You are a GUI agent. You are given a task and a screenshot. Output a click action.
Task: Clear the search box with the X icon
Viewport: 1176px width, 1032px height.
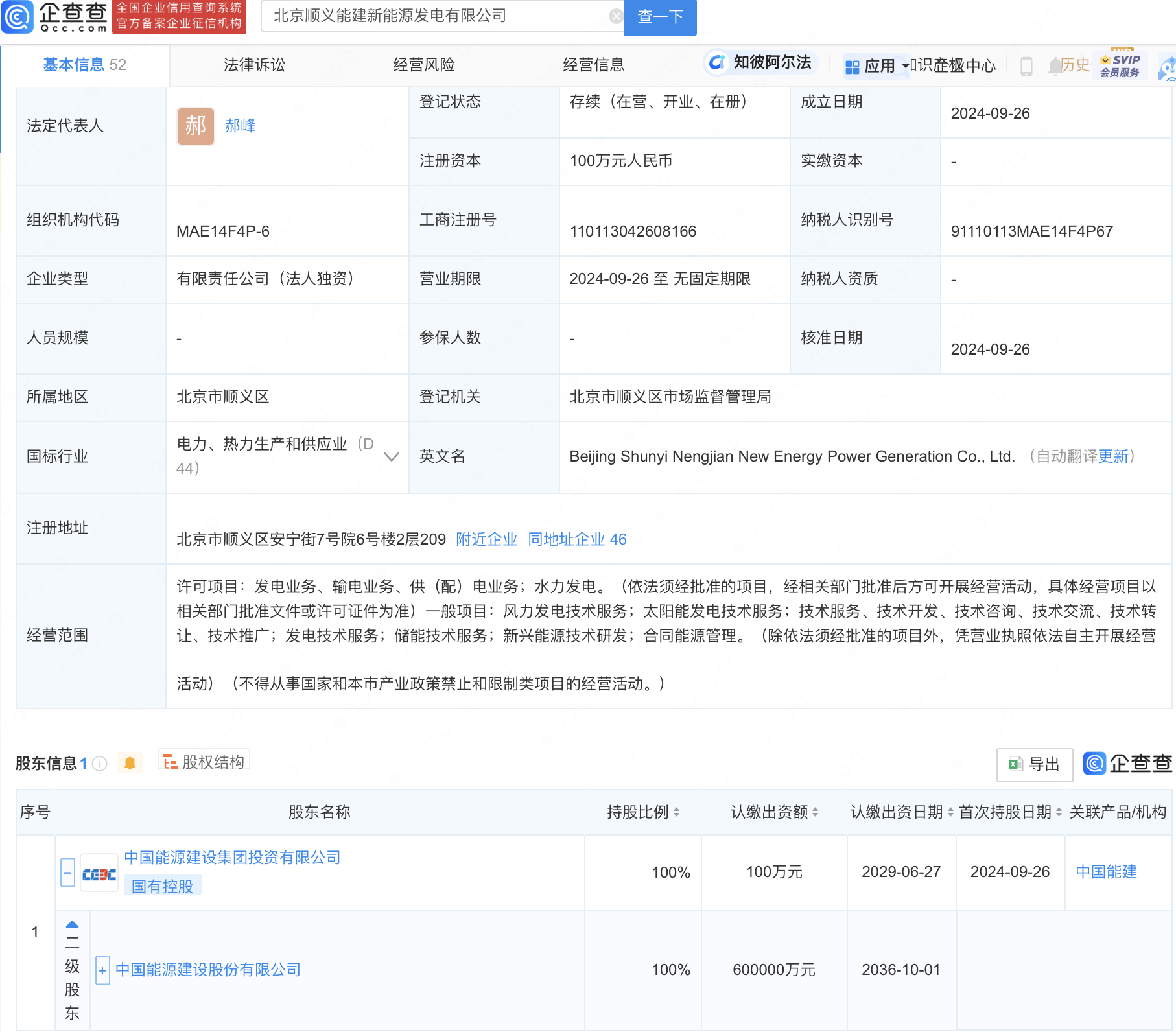click(616, 16)
